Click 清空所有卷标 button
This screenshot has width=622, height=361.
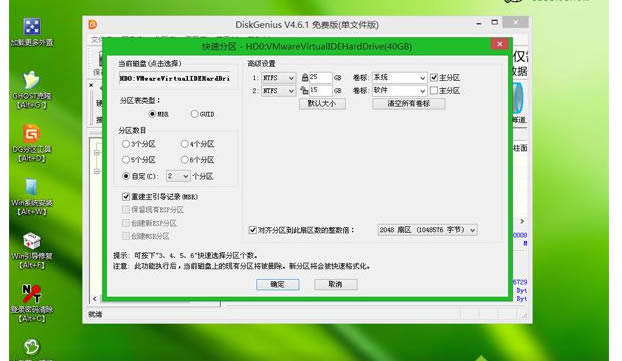(409, 104)
